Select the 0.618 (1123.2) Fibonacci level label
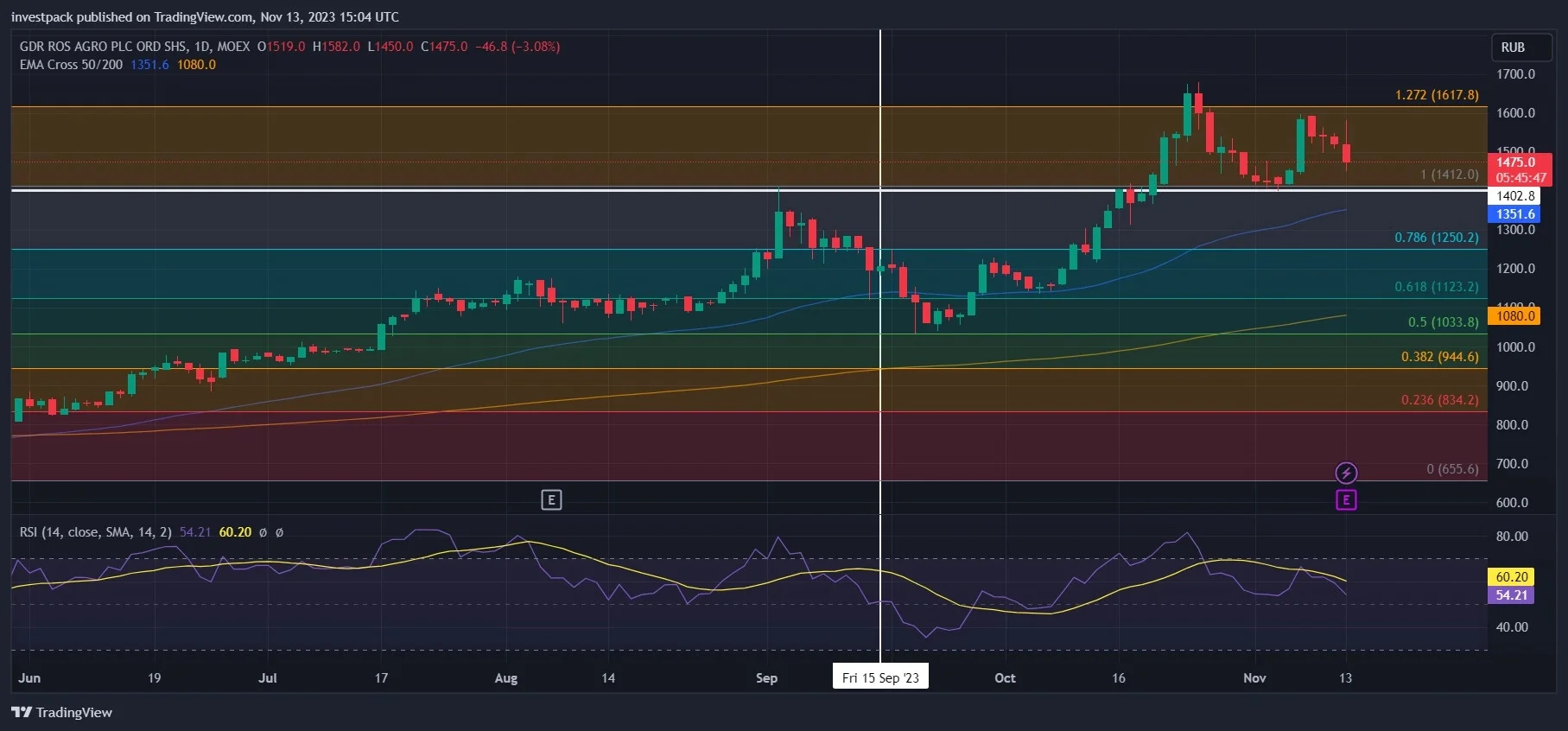1568x731 pixels. coord(1437,287)
